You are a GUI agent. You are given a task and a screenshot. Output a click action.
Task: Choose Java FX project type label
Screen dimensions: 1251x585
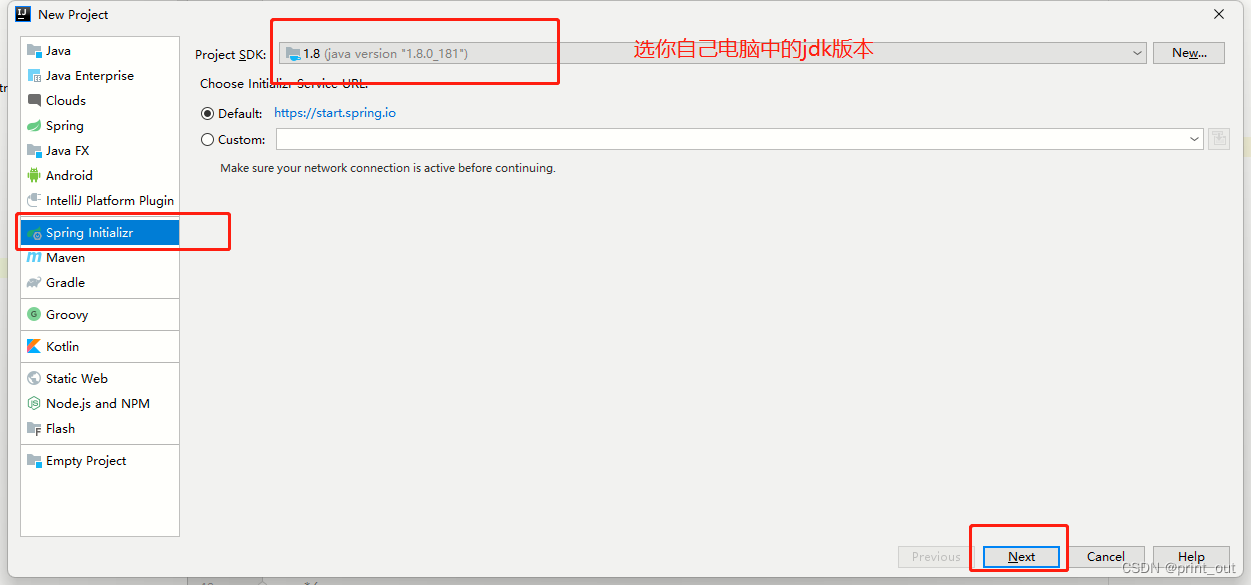point(68,151)
